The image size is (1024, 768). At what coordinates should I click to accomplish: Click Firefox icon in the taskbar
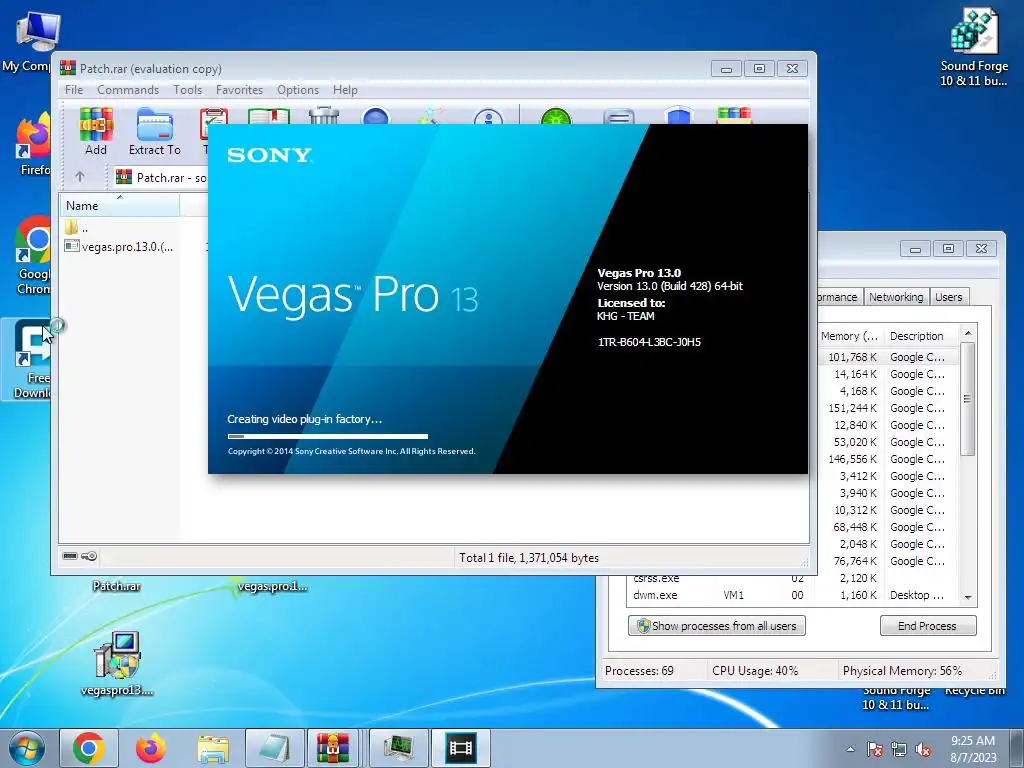coord(150,748)
